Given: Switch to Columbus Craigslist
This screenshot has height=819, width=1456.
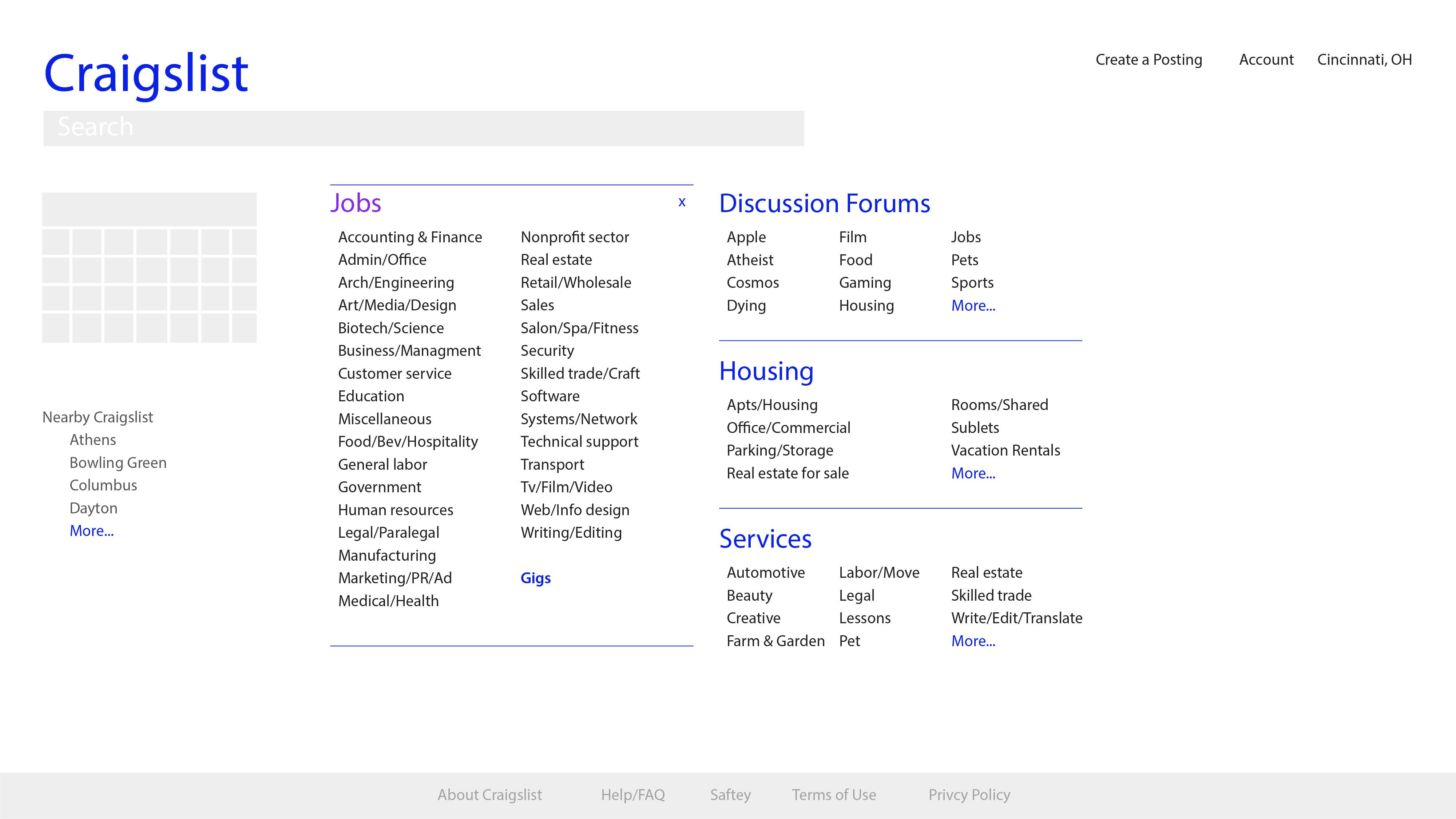Looking at the screenshot, I should 103,485.
